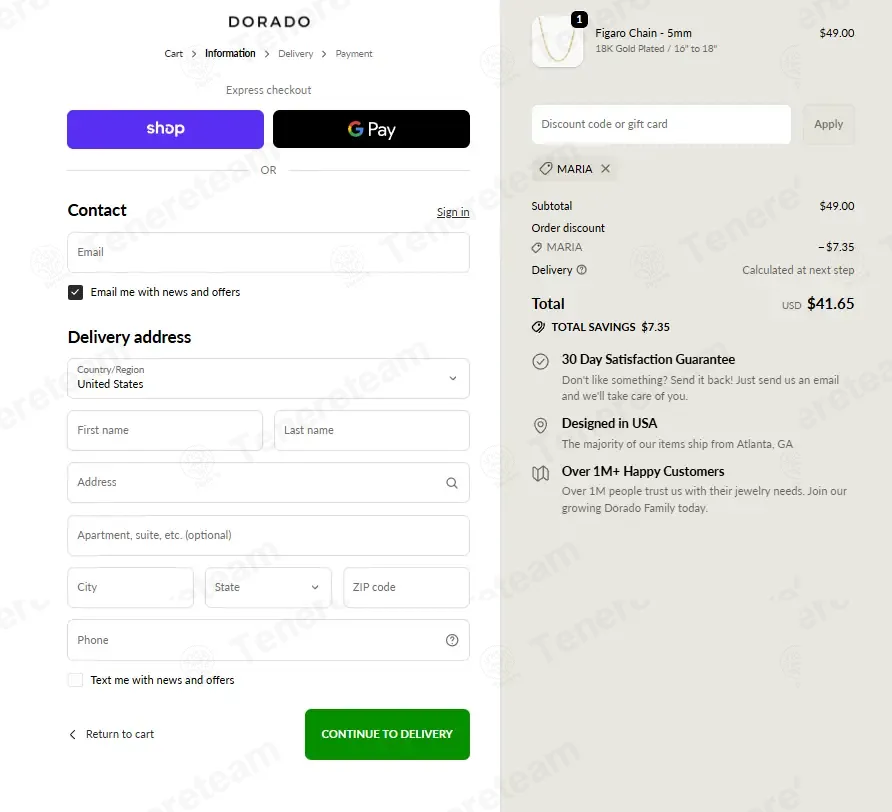
Task: Go to Cart breadcrumb
Action: pos(174,53)
